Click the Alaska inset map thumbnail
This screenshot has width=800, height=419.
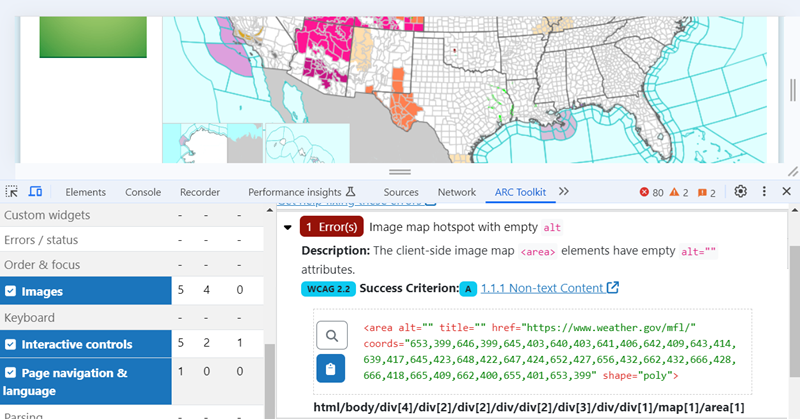click(x=213, y=143)
